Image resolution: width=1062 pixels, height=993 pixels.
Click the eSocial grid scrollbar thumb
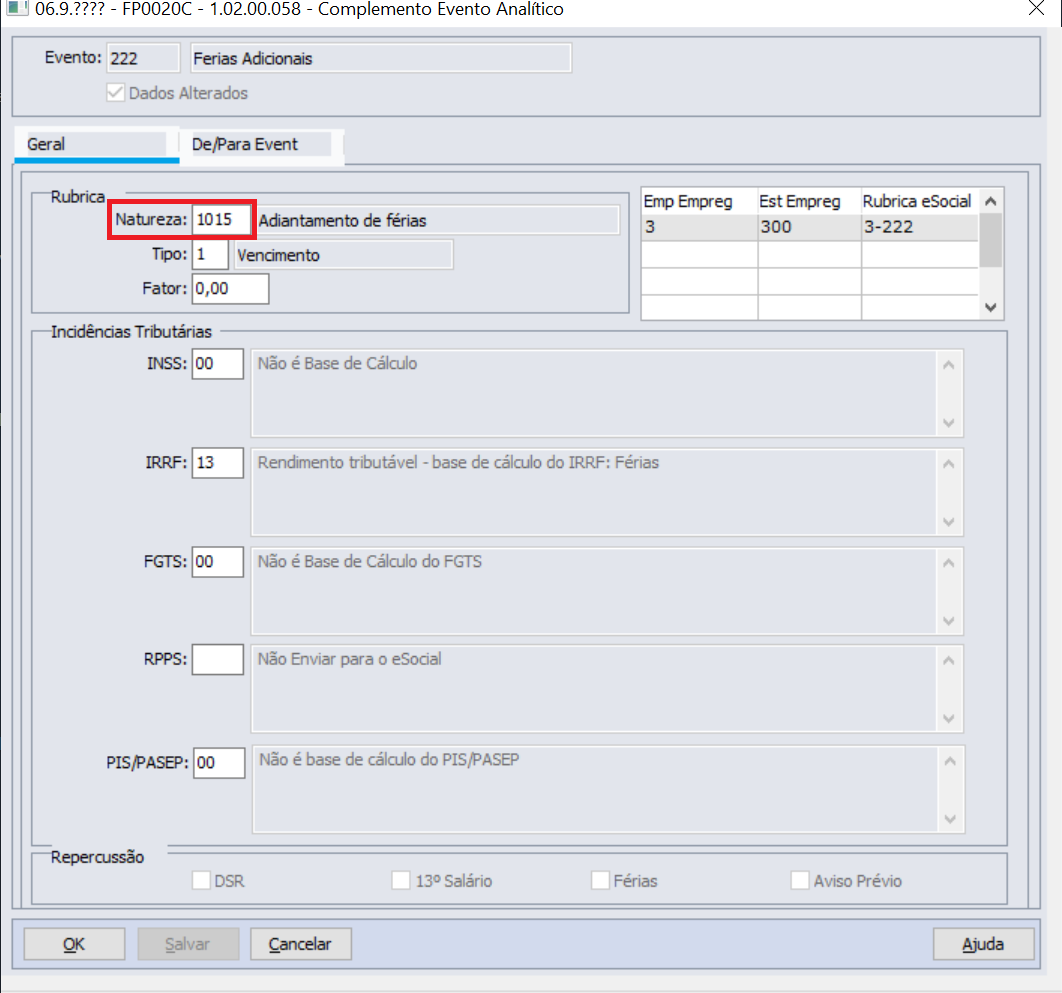coord(990,240)
